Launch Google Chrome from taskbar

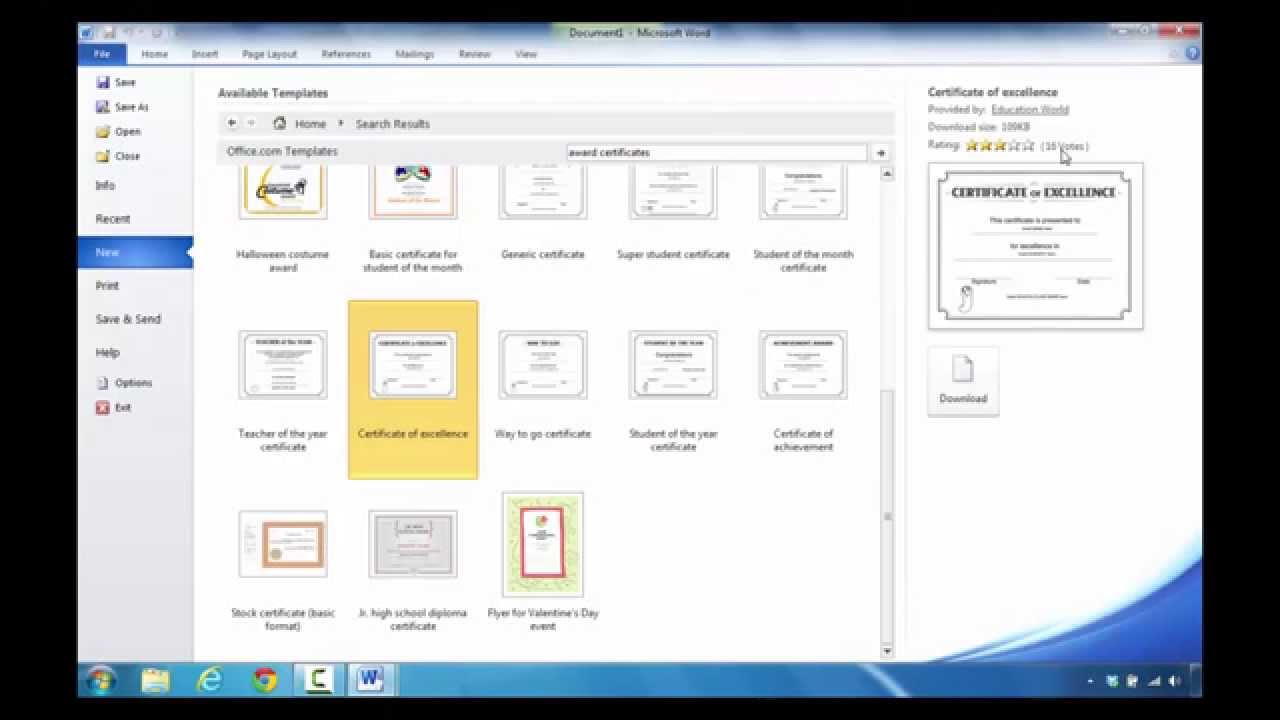click(265, 681)
